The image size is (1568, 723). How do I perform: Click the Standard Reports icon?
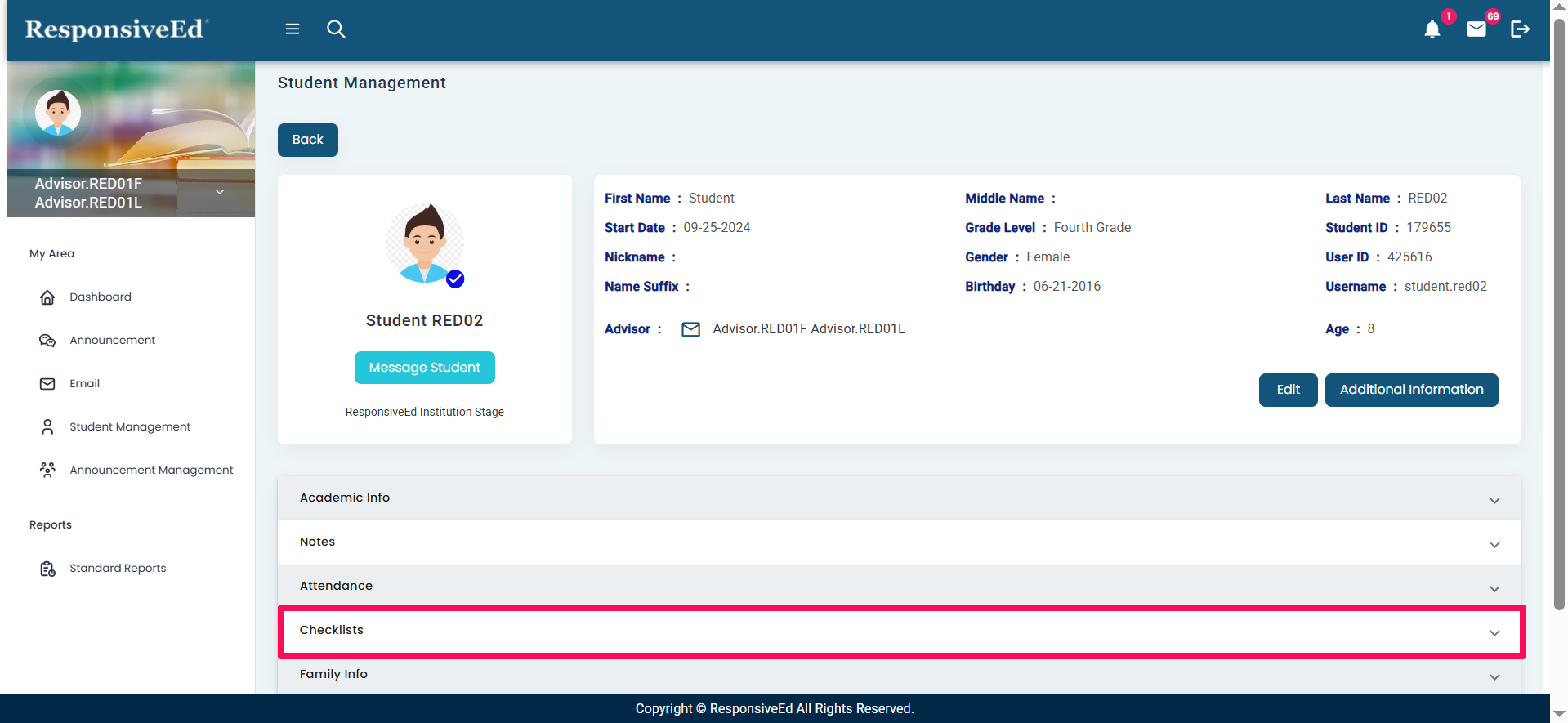click(x=47, y=569)
